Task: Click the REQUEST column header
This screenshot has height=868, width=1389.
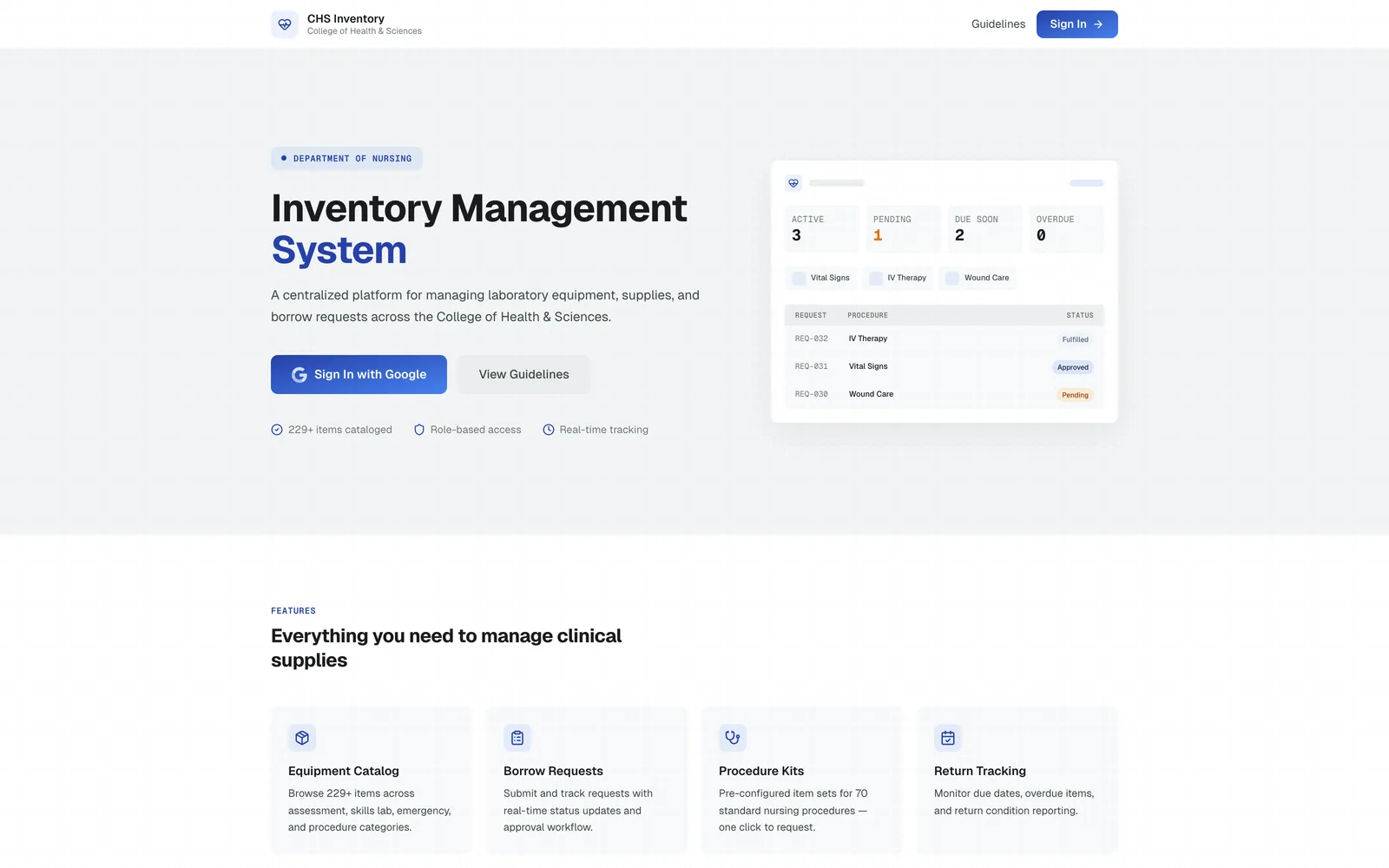Action: tap(811, 315)
